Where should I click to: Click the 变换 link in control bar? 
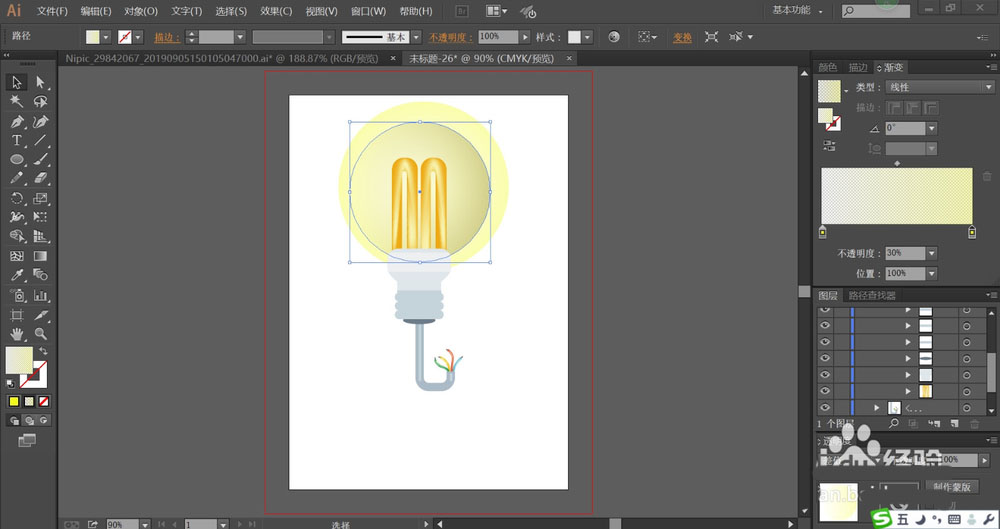(682, 38)
